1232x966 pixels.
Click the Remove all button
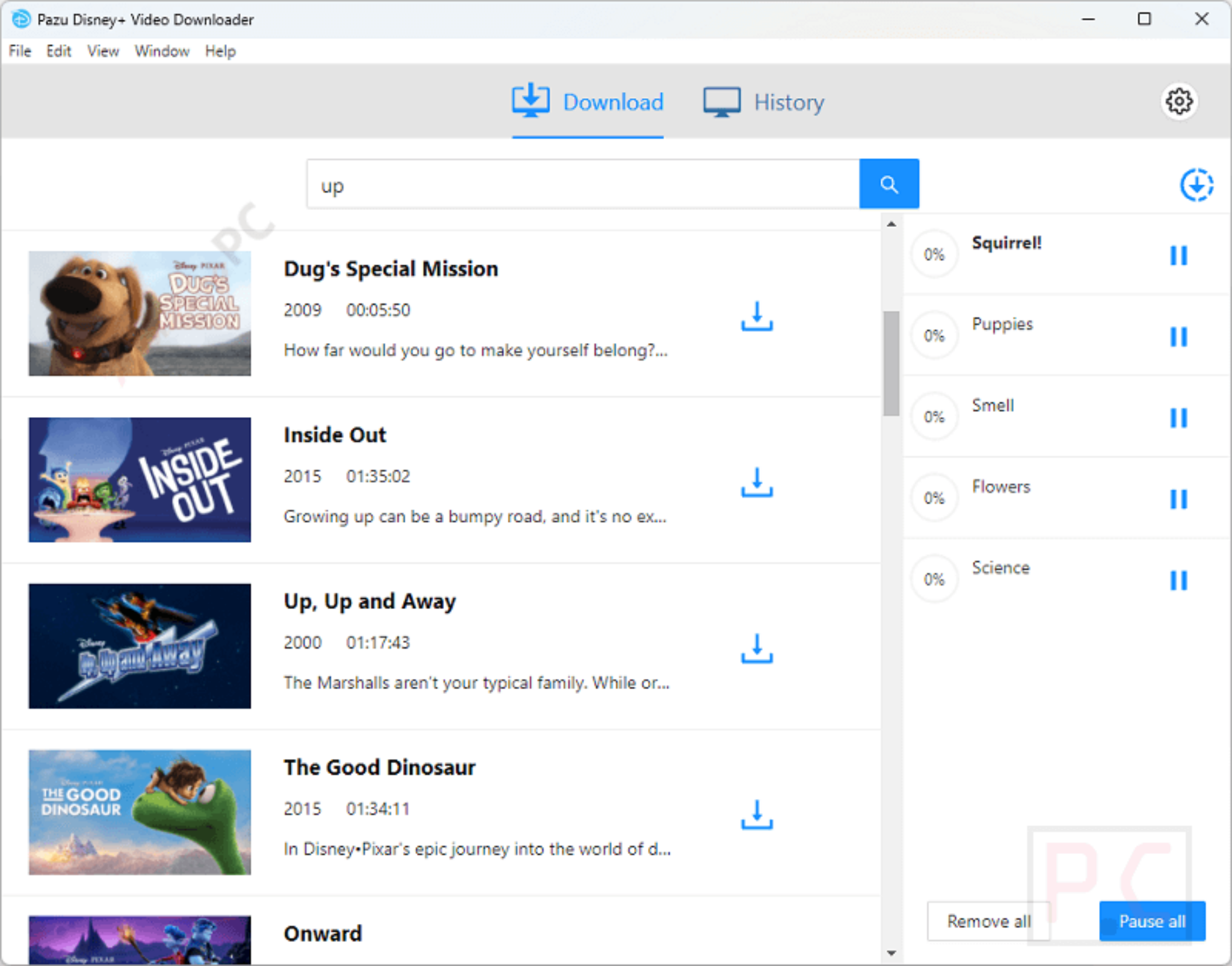click(988, 921)
